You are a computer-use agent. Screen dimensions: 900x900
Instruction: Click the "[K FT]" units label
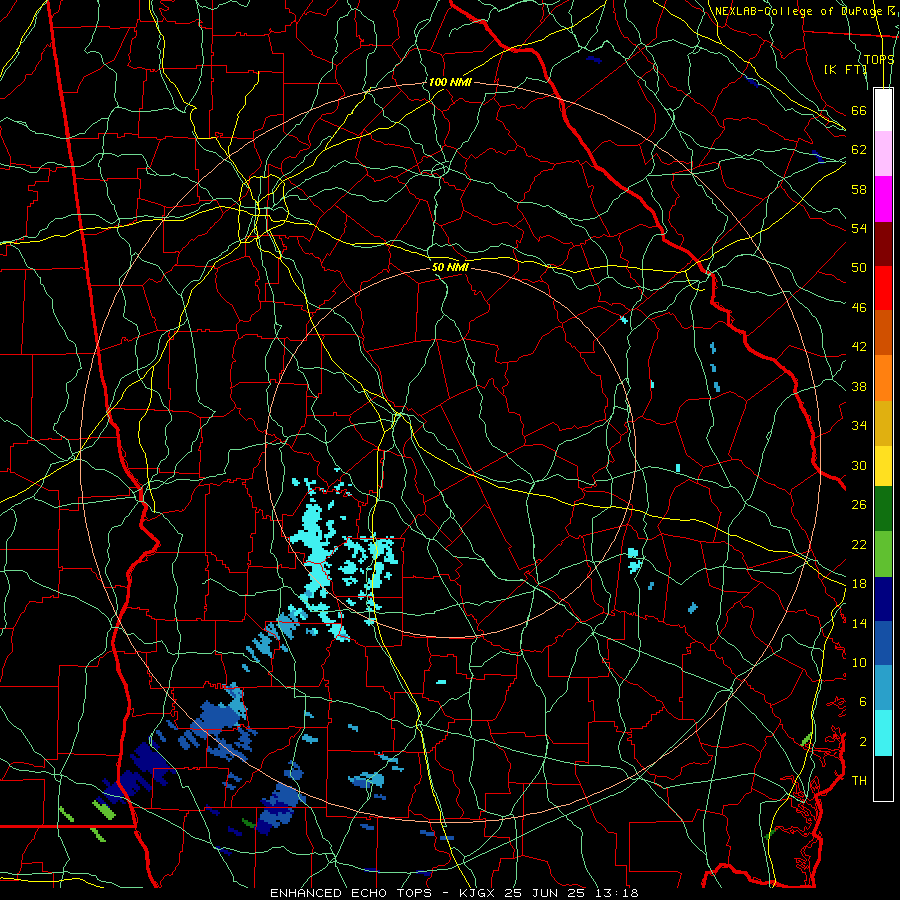pyautogui.click(x=845, y=69)
